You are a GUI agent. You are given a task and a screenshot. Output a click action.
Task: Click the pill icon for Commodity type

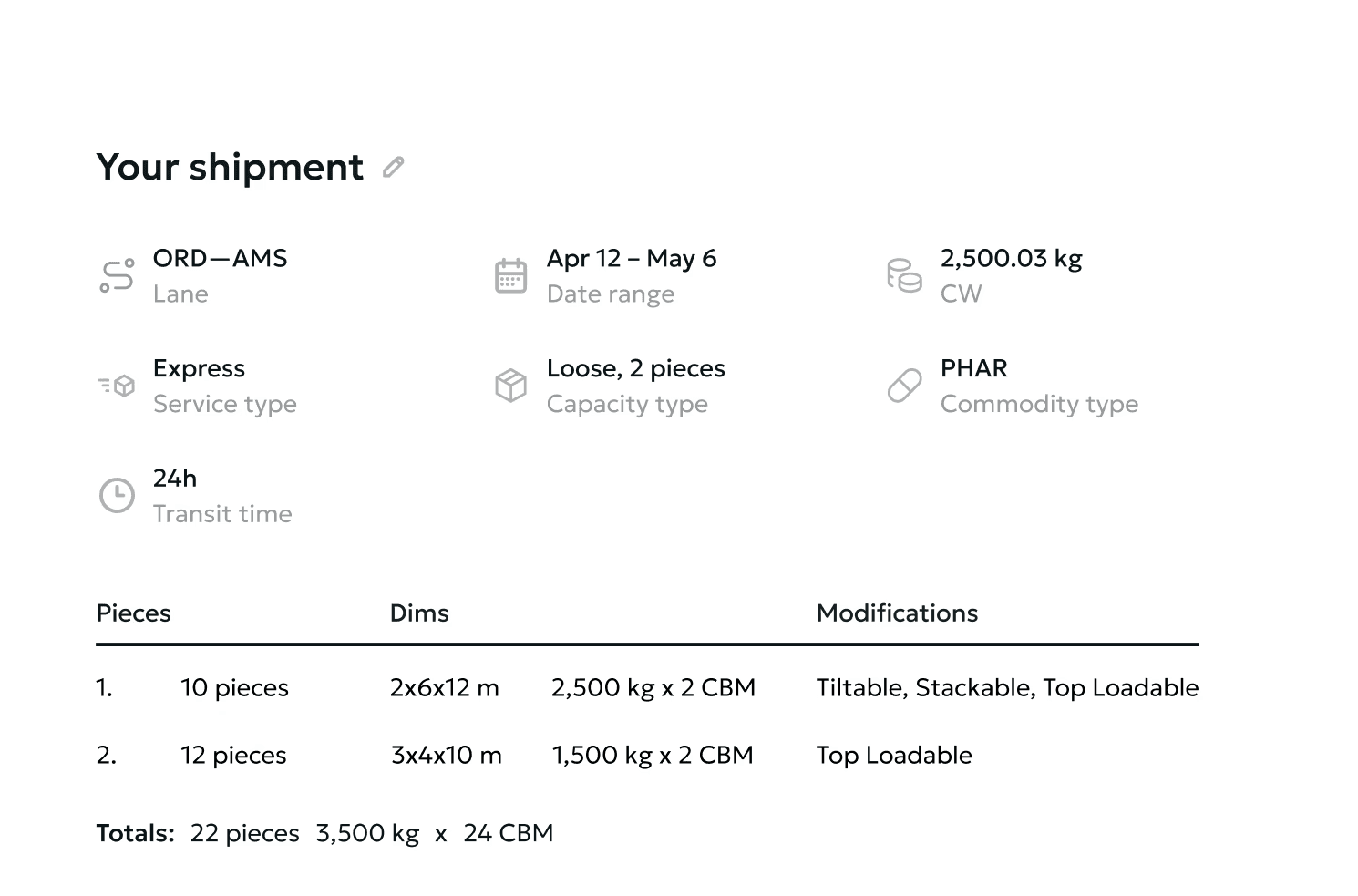904,386
